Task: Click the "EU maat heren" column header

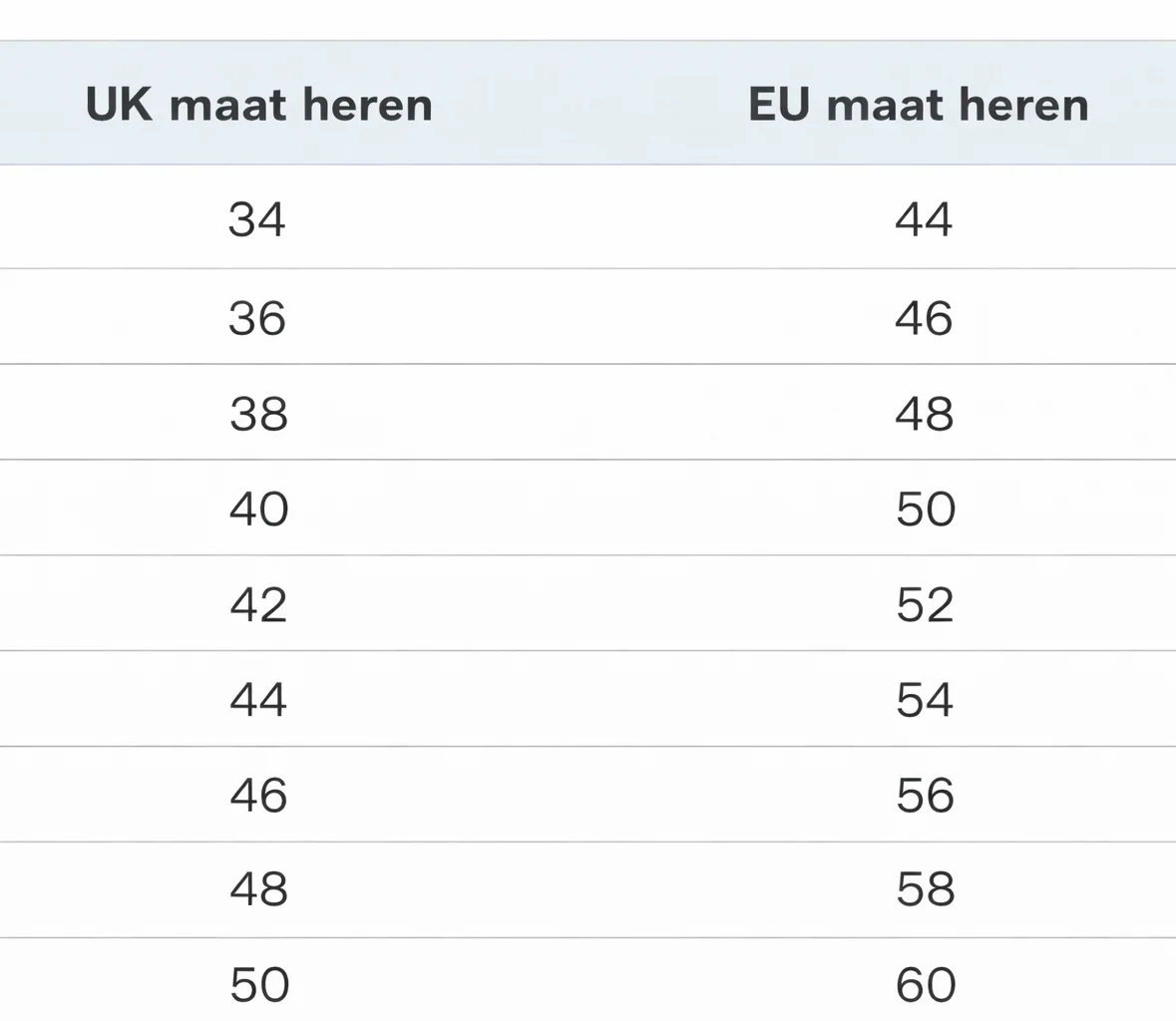Action: pyautogui.click(x=918, y=105)
